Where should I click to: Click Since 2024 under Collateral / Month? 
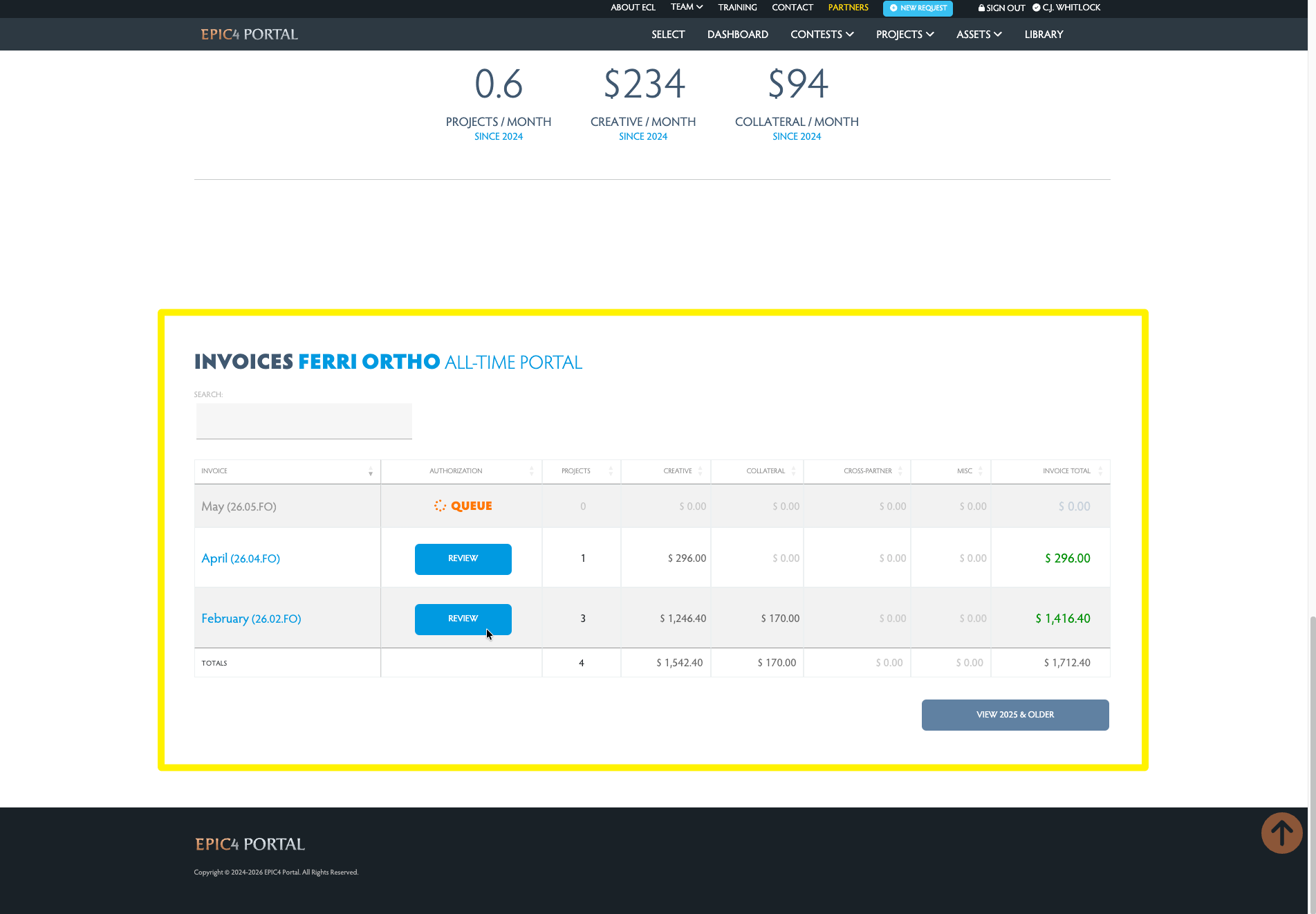pos(797,136)
